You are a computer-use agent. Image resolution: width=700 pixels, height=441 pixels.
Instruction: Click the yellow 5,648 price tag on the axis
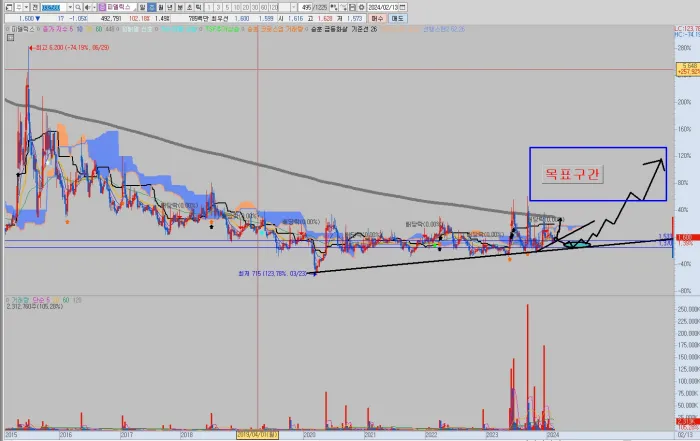tap(688, 69)
